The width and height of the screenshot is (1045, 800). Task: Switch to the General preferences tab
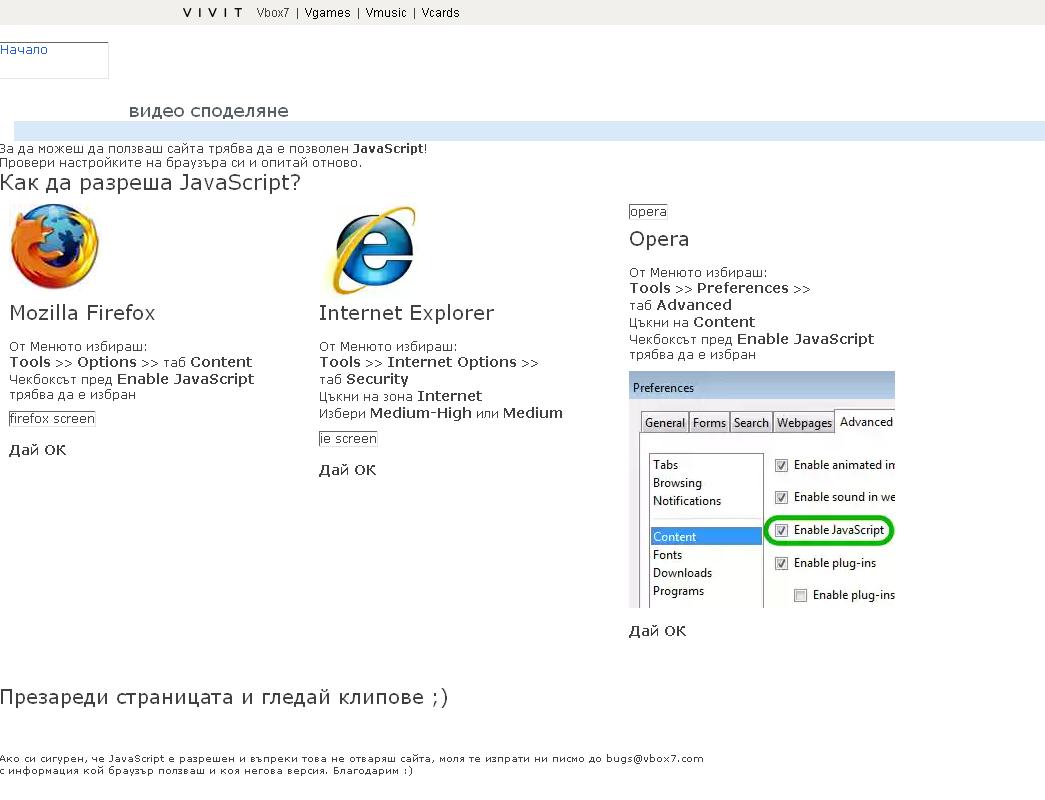coord(665,423)
